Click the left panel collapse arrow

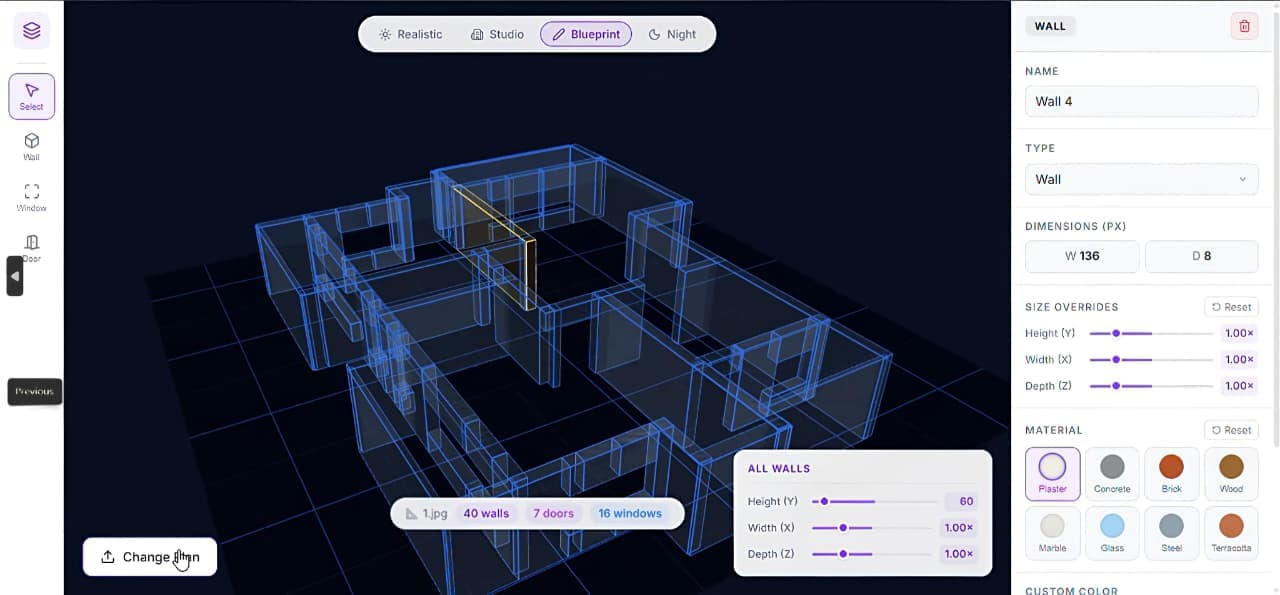[14, 276]
